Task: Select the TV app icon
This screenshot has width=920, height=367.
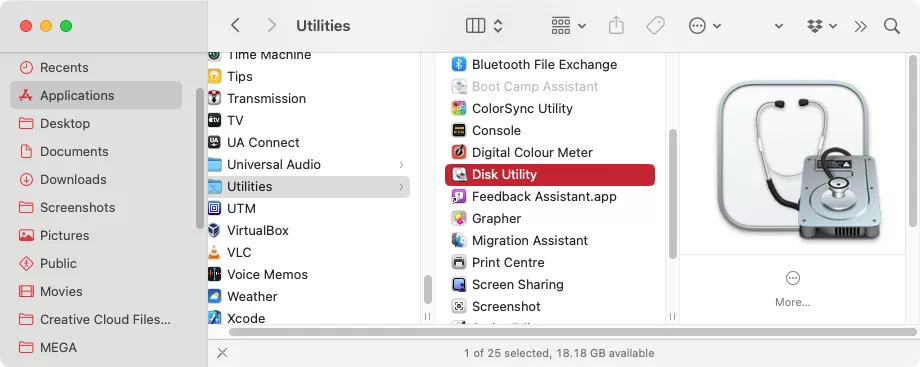Action: 215,120
